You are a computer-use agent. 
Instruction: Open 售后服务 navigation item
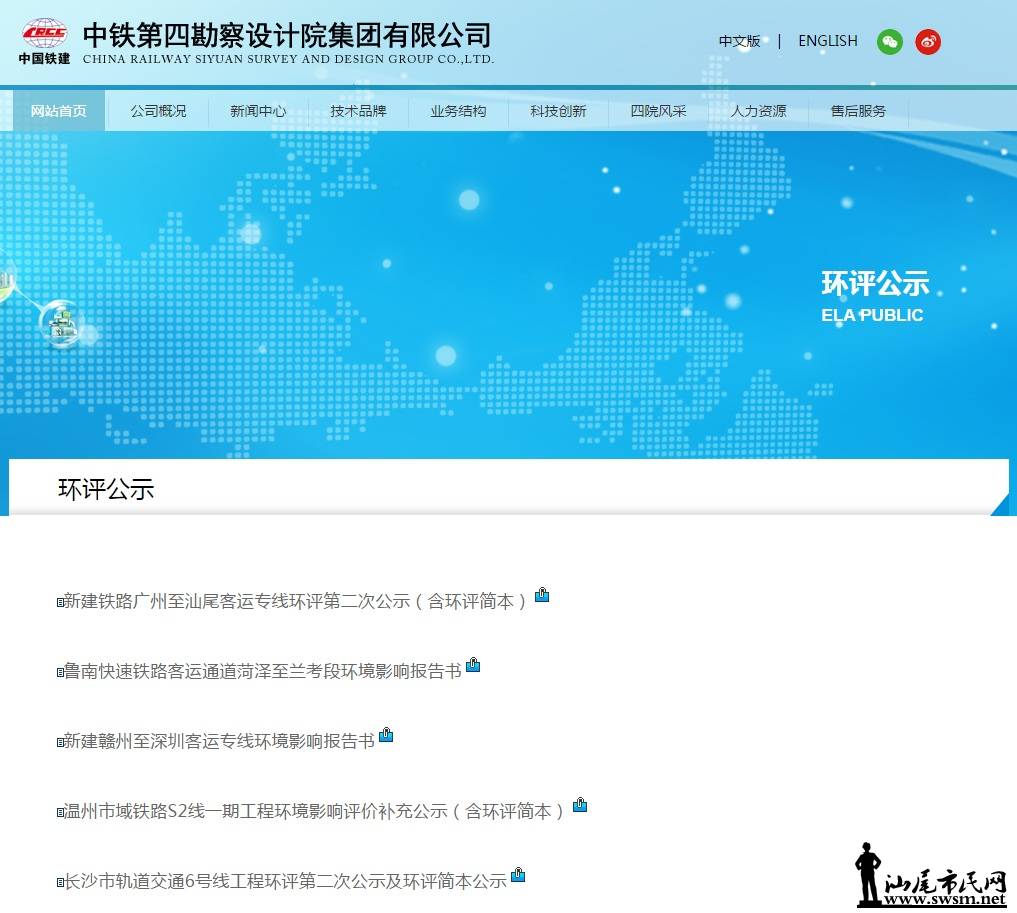click(x=858, y=111)
